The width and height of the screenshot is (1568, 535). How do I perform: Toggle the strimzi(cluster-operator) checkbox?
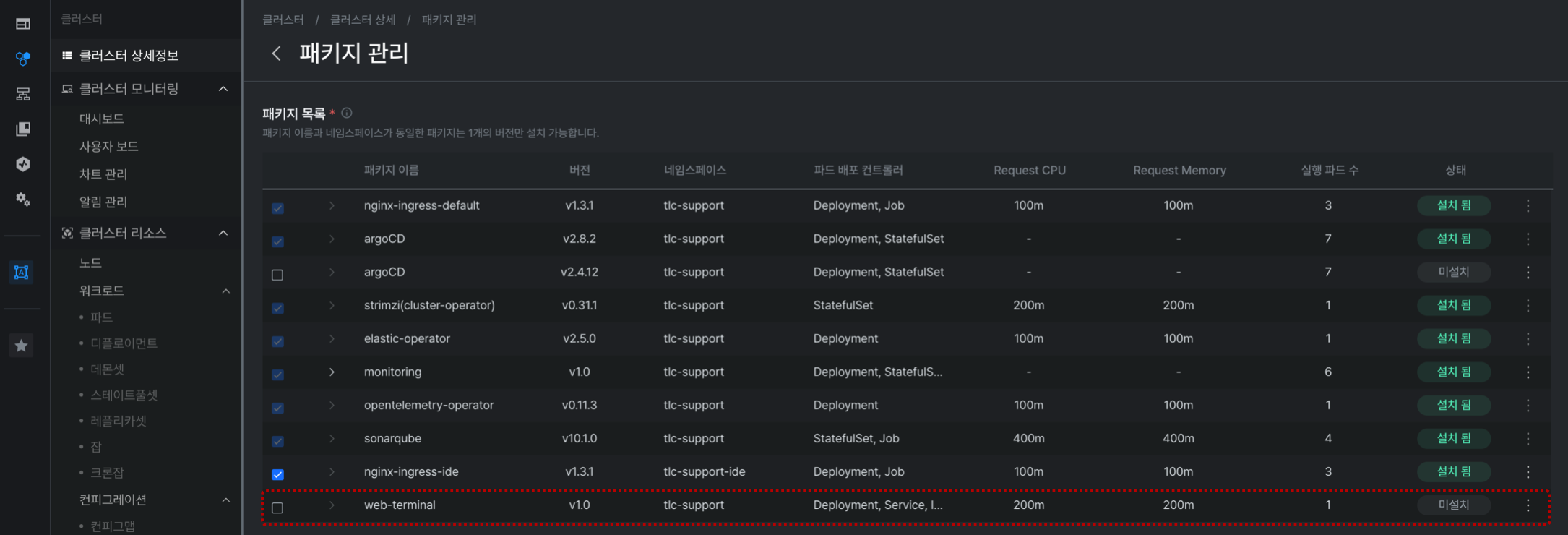[x=277, y=308]
